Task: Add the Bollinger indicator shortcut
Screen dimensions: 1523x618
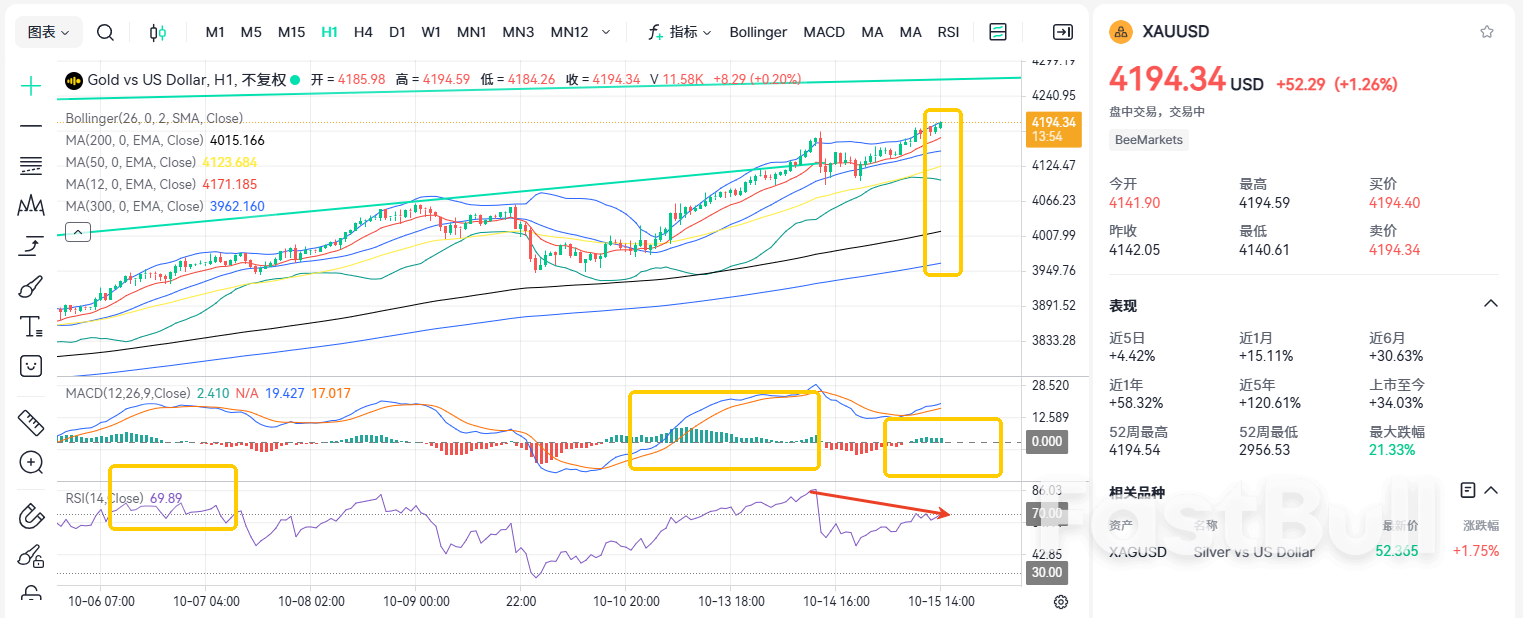Action: pyautogui.click(x=758, y=32)
